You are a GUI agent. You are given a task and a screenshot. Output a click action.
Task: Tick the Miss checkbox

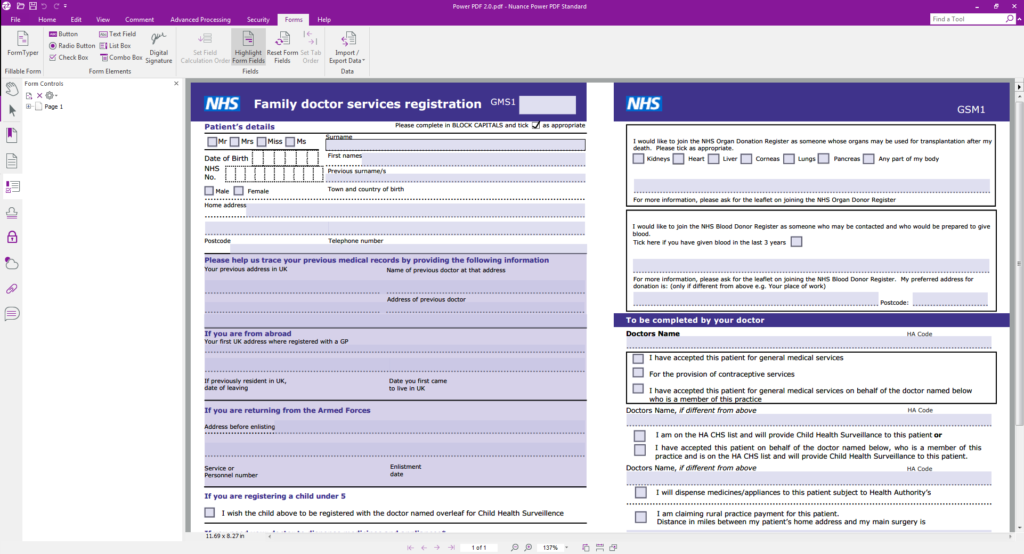(x=261, y=142)
